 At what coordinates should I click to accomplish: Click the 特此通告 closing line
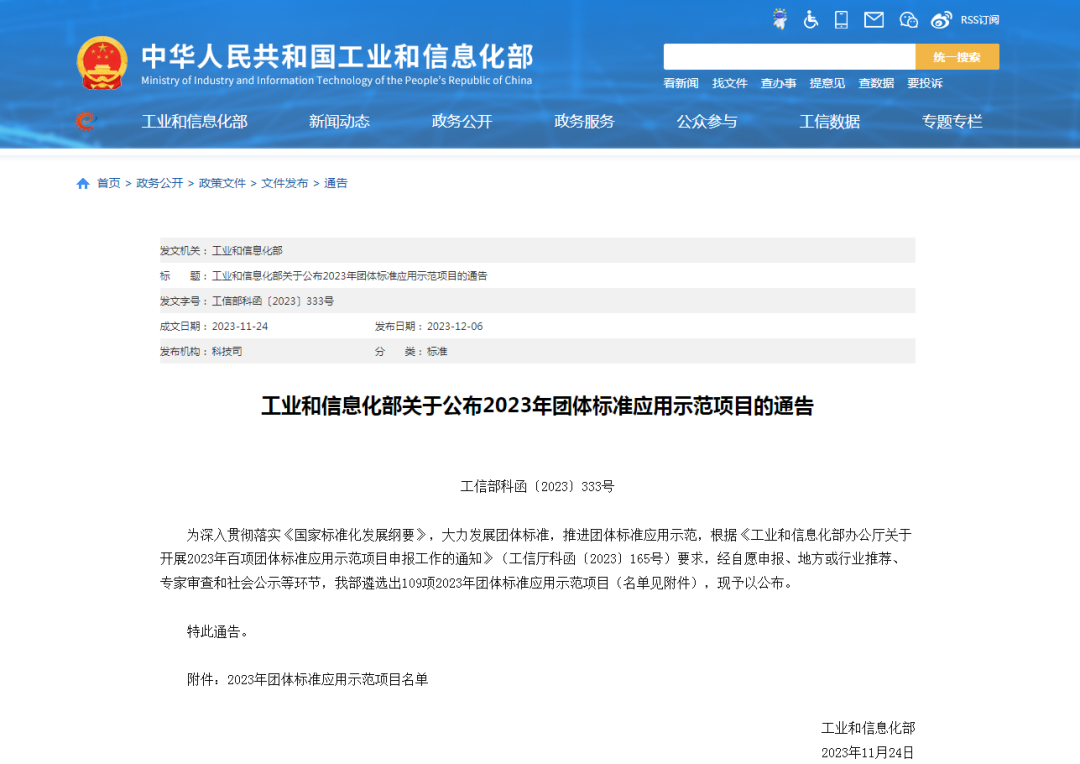pyautogui.click(x=218, y=632)
